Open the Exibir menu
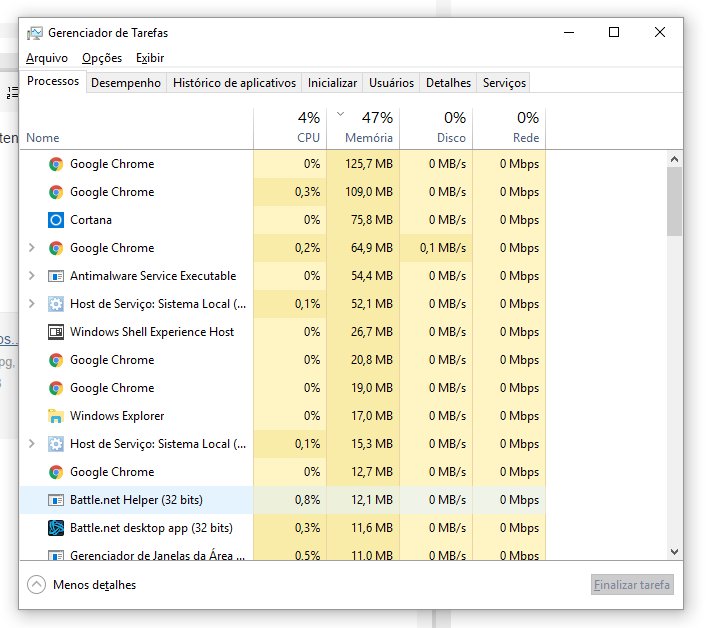Screen dimensions: 707x628 click(150, 58)
